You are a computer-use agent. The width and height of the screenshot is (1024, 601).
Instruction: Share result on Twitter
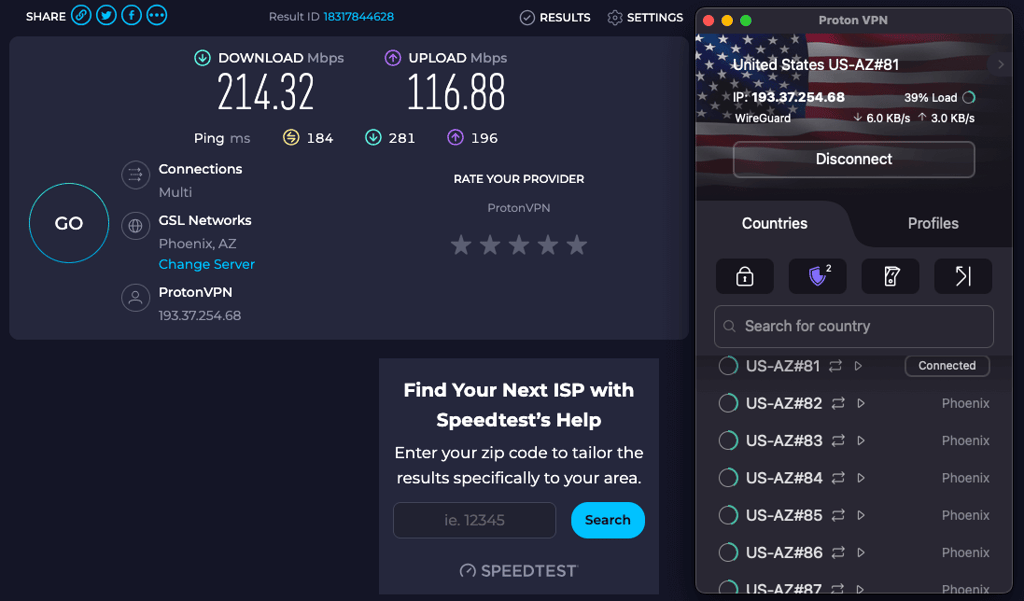tap(106, 15)
